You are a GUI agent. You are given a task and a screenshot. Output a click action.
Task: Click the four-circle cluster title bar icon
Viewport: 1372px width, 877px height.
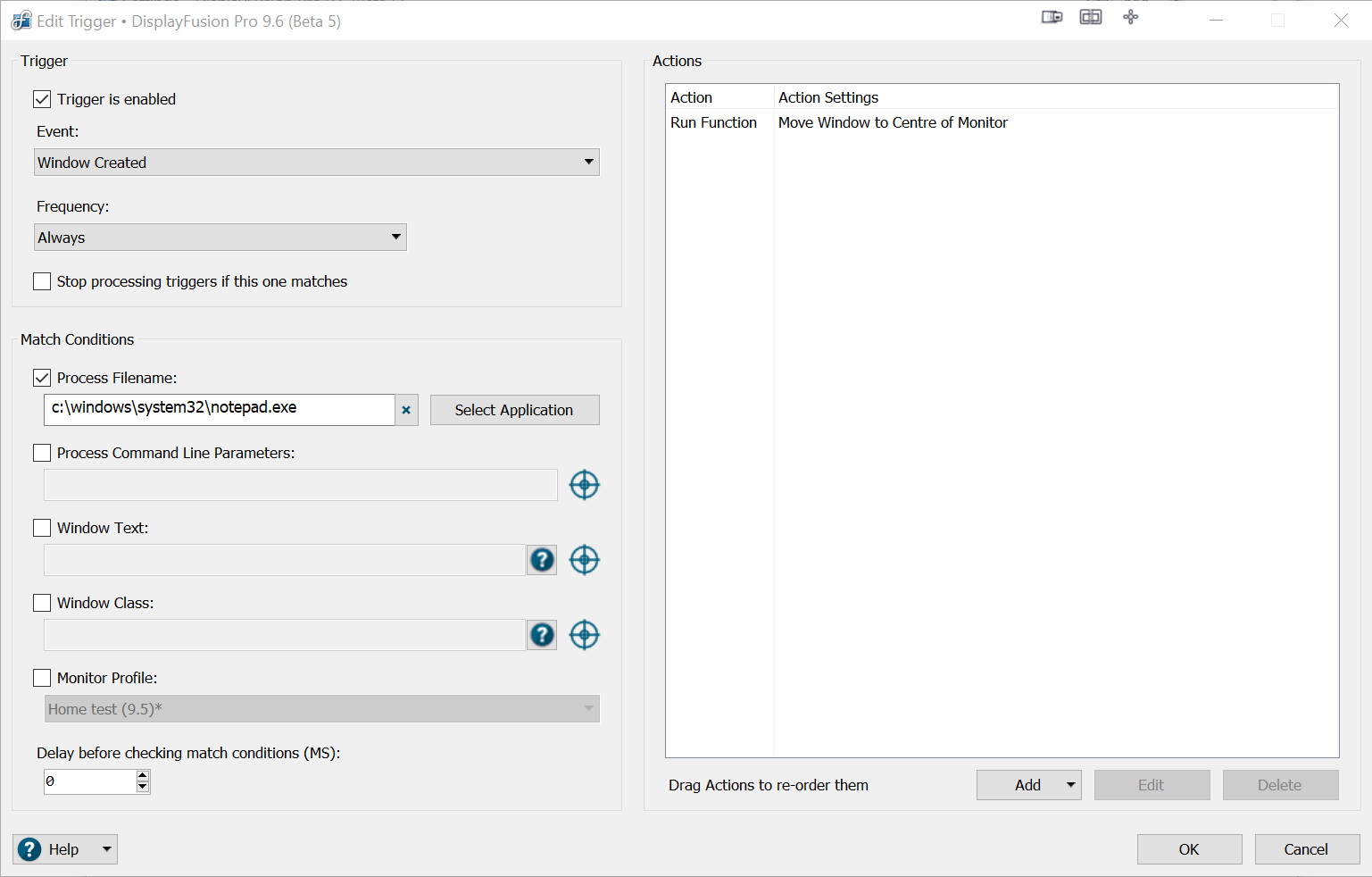1130,18
